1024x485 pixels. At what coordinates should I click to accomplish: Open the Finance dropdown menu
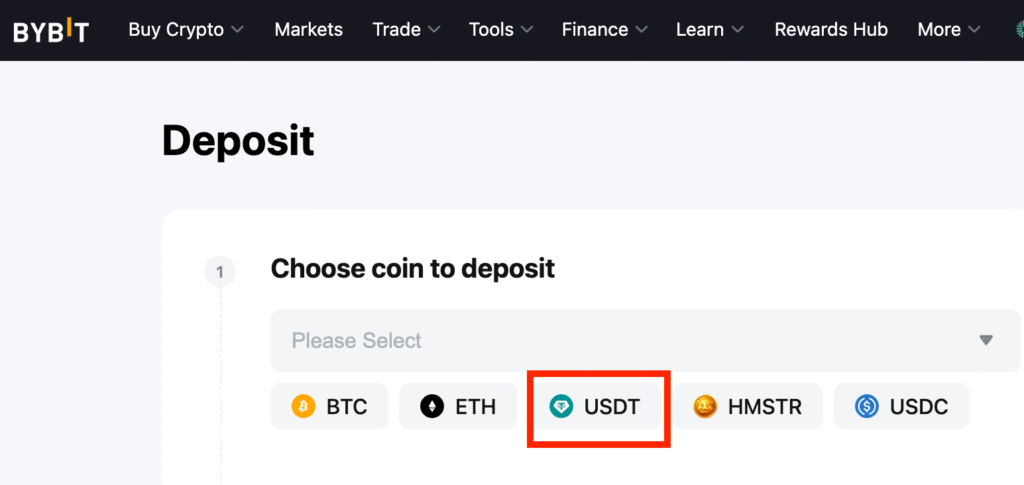coord(604,30)
